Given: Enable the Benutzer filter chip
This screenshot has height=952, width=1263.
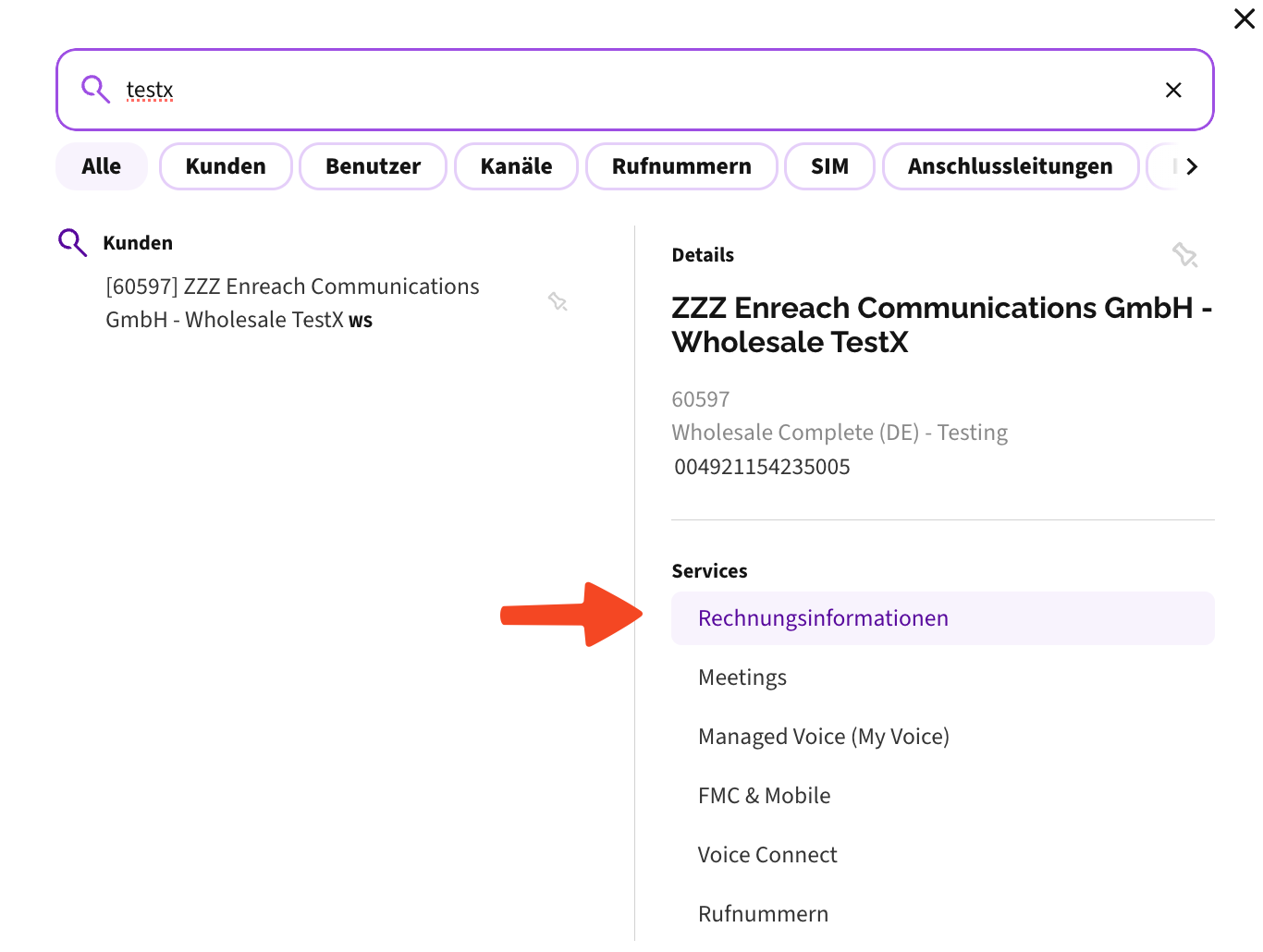Looking at the screenshot, I should [x=373, y=166].
